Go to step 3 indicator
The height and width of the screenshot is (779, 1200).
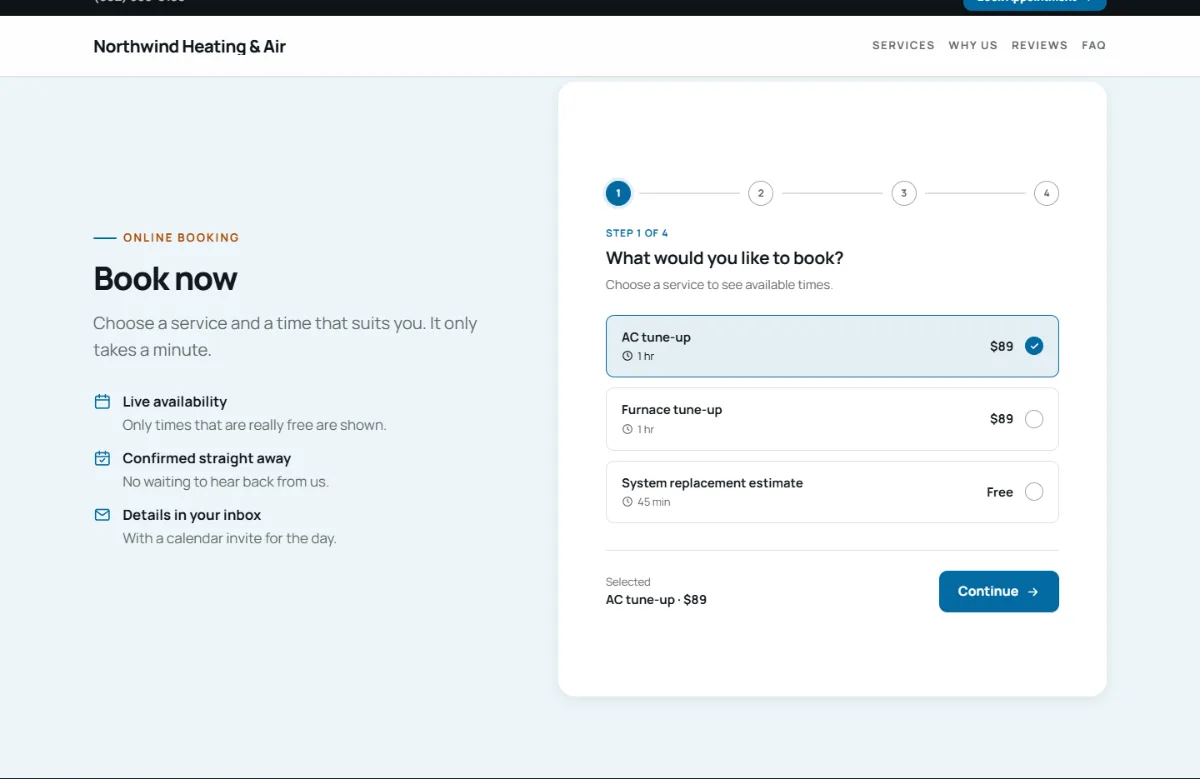click(x=904, y=193)
